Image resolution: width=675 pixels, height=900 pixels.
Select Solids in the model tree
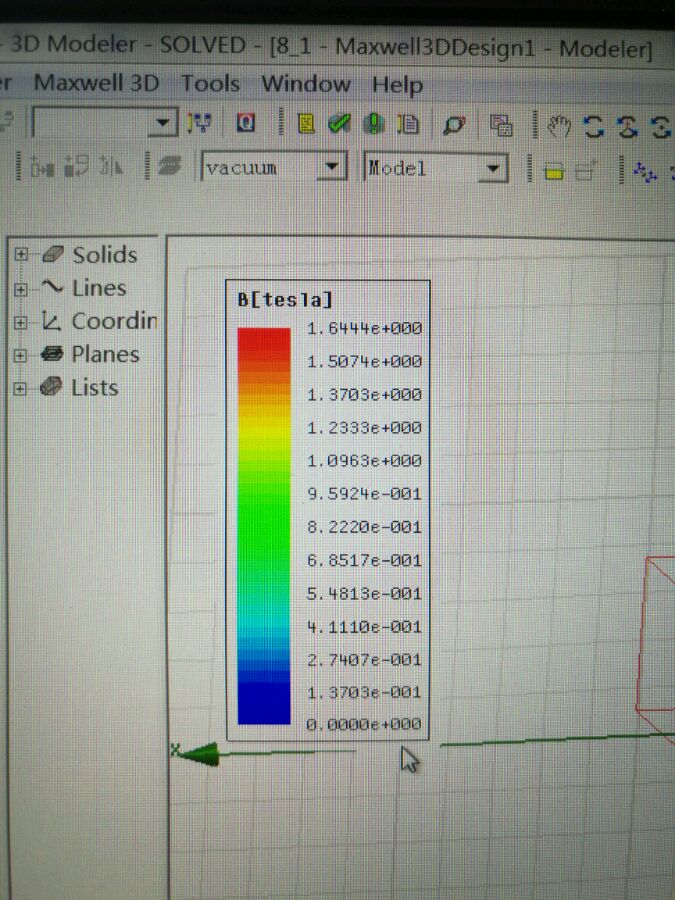[x=104, y=254]
